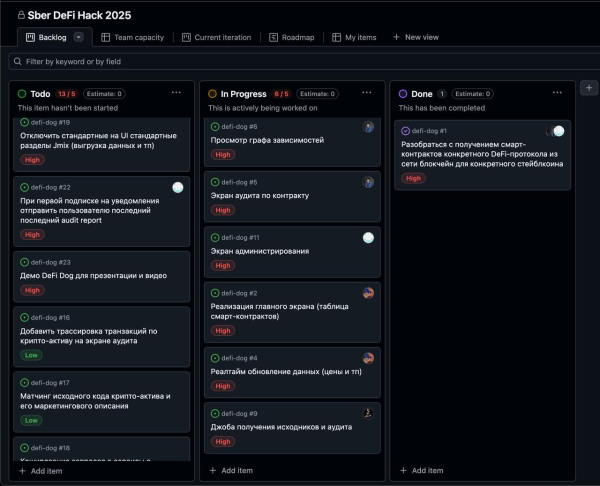This screenshot has height=486, width=600.
Task: Click Low priority label on defi-dog #16
Action: 31,356
